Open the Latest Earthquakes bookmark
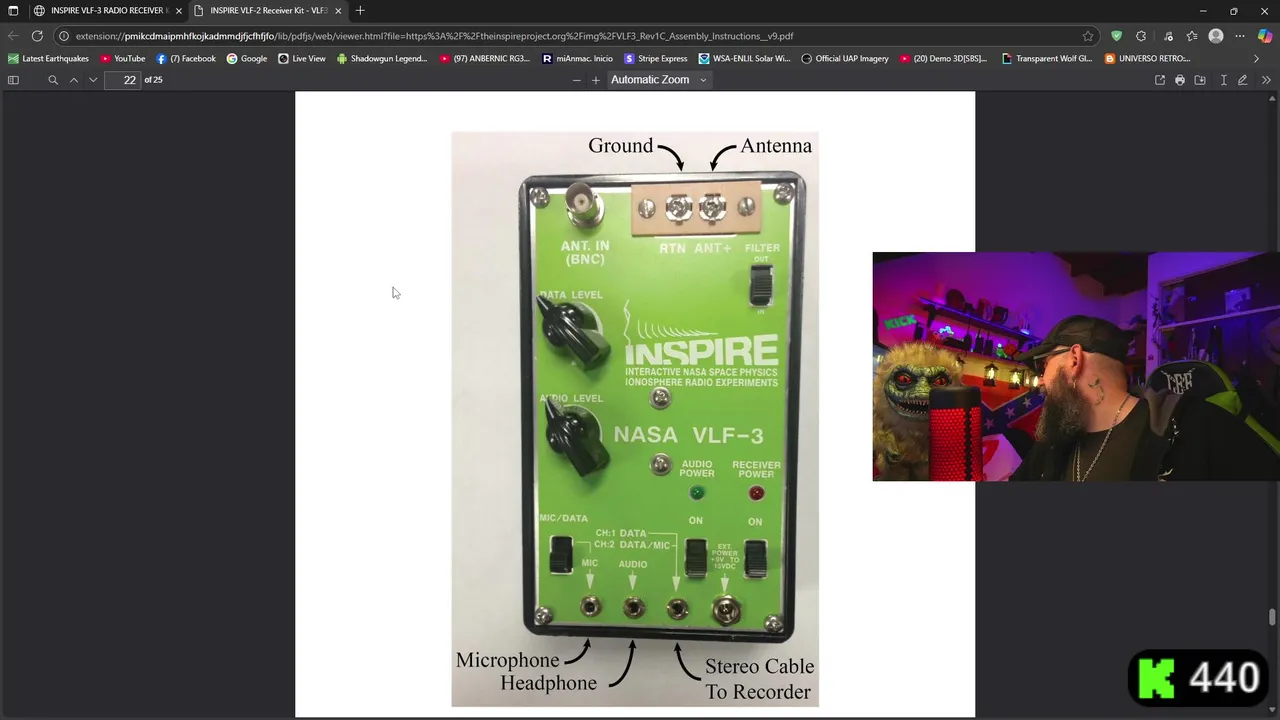Screen dimensions: 1280x720 [48, 59]
